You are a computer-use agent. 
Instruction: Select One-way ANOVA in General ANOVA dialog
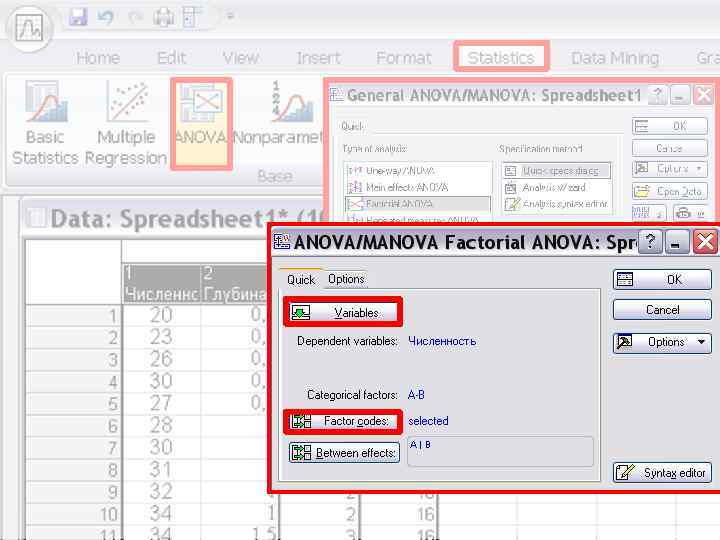point(417,170)
